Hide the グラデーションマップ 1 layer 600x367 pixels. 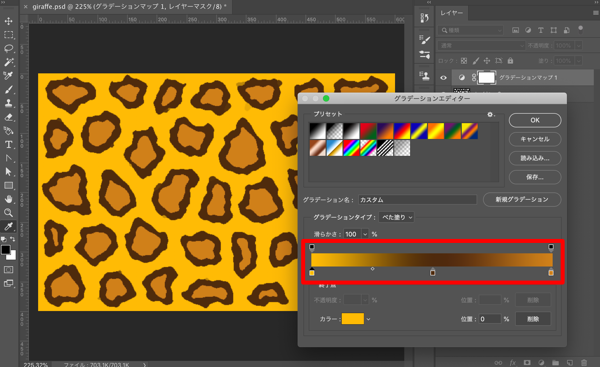coord(443,78)
